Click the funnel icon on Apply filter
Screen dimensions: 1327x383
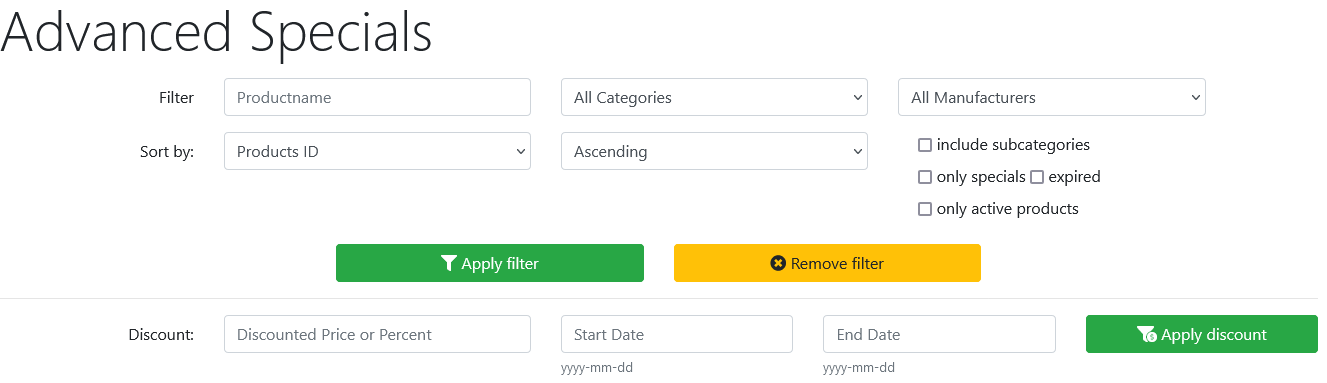[x=449, y=264]
